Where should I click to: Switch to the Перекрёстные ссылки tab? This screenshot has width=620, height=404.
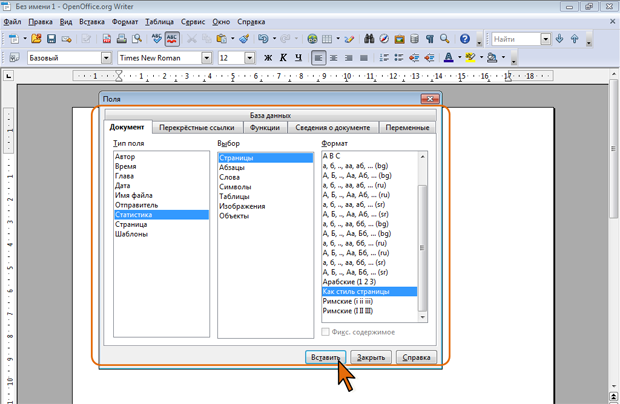[196, 128]
